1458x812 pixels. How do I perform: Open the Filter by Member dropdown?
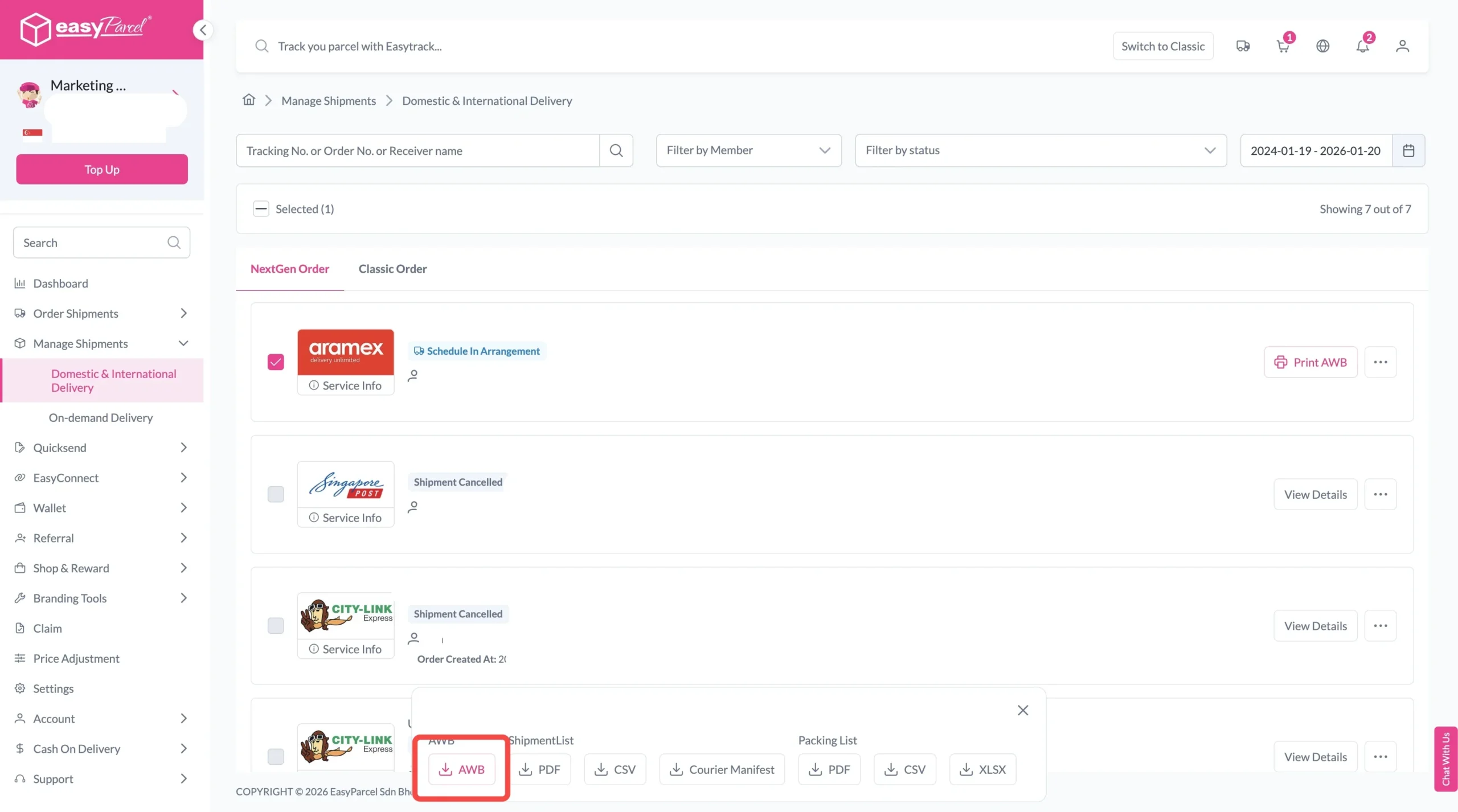748,150
